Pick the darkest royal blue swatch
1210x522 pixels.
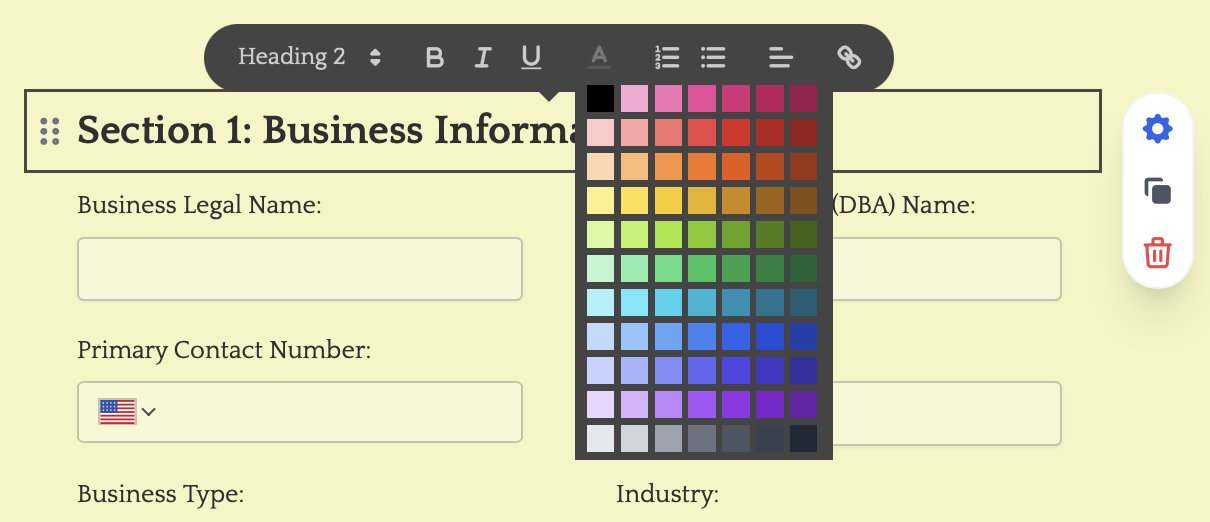click(804, 336)
